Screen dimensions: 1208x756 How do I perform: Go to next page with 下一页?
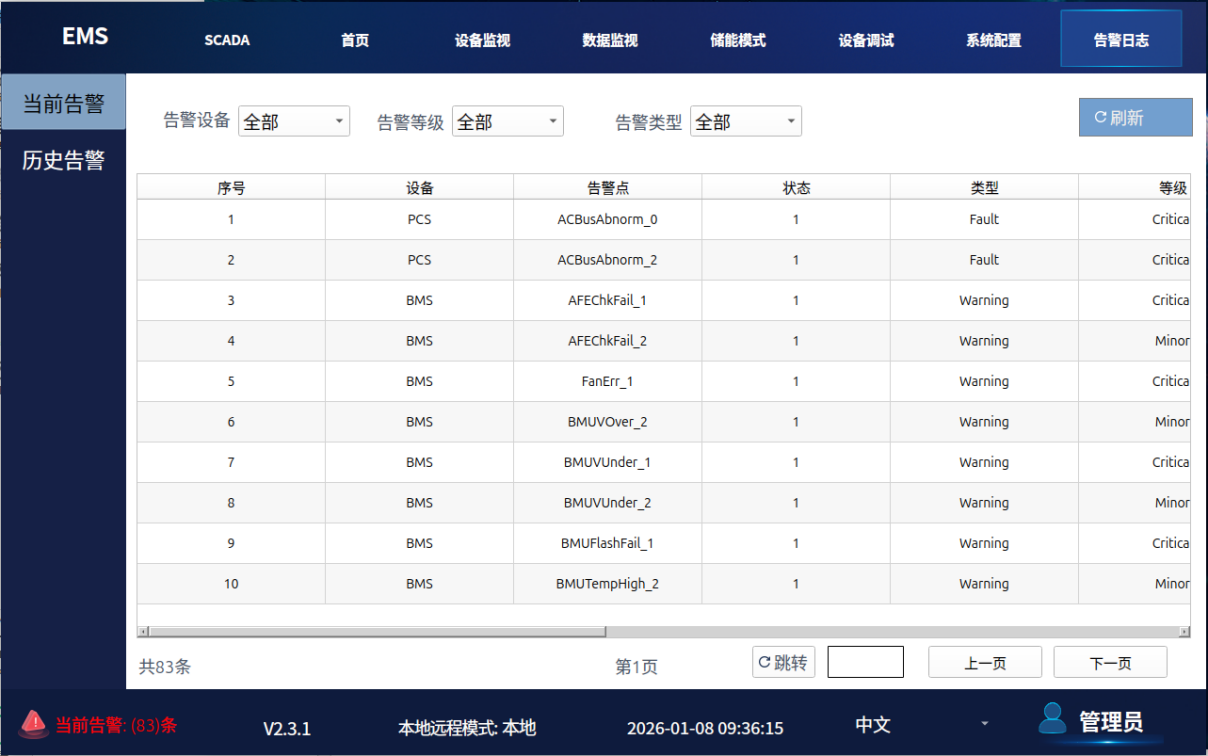click(1110, 662)
